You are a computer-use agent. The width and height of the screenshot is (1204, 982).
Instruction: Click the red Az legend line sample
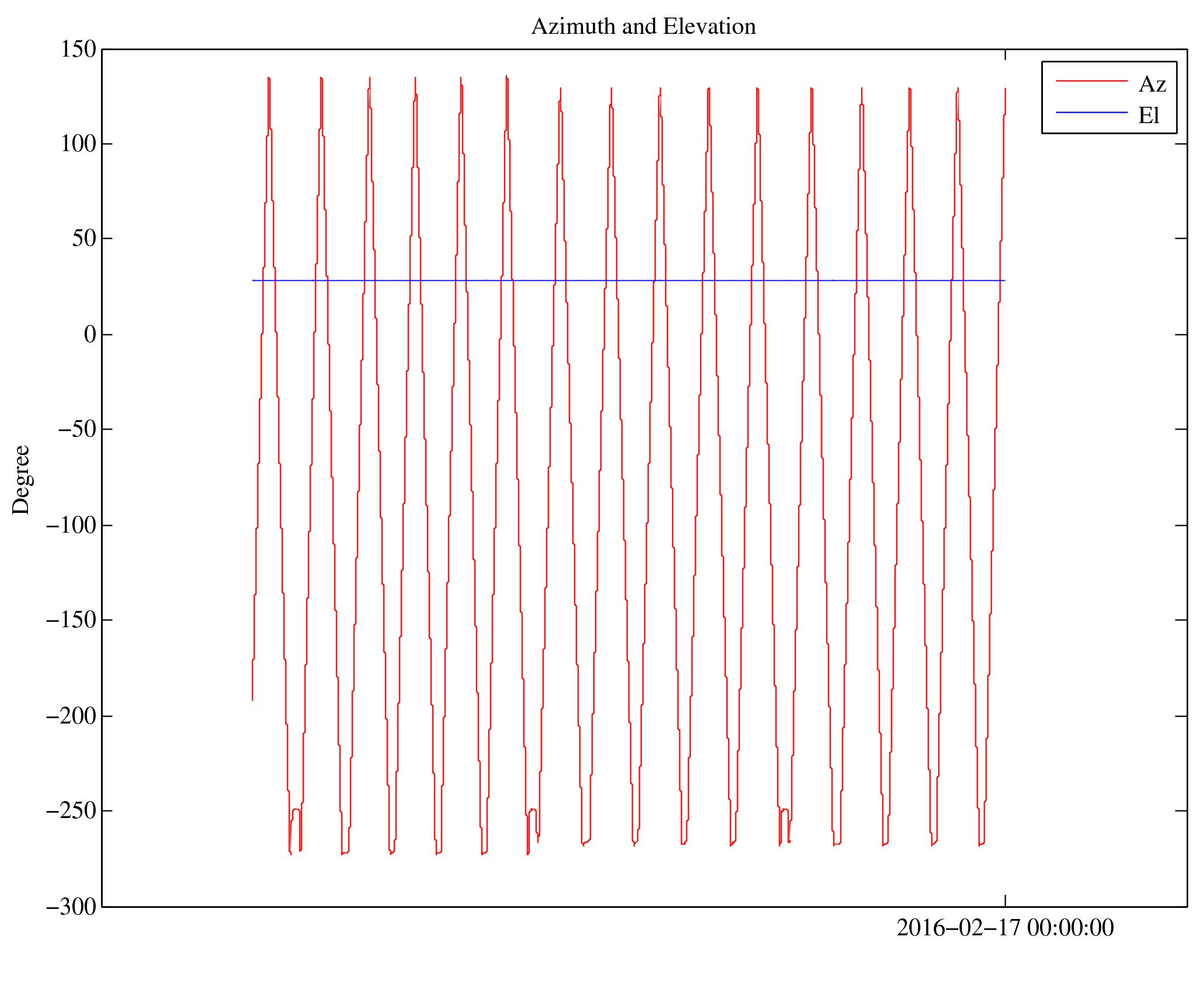pos(1091,81)
